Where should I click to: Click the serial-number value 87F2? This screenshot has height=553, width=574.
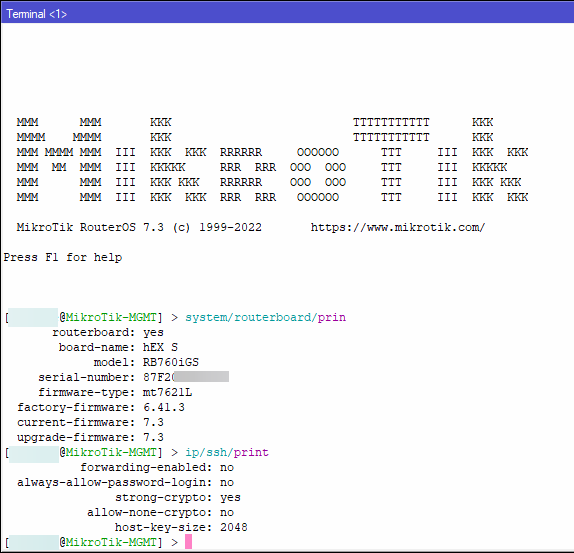[158, 377]
